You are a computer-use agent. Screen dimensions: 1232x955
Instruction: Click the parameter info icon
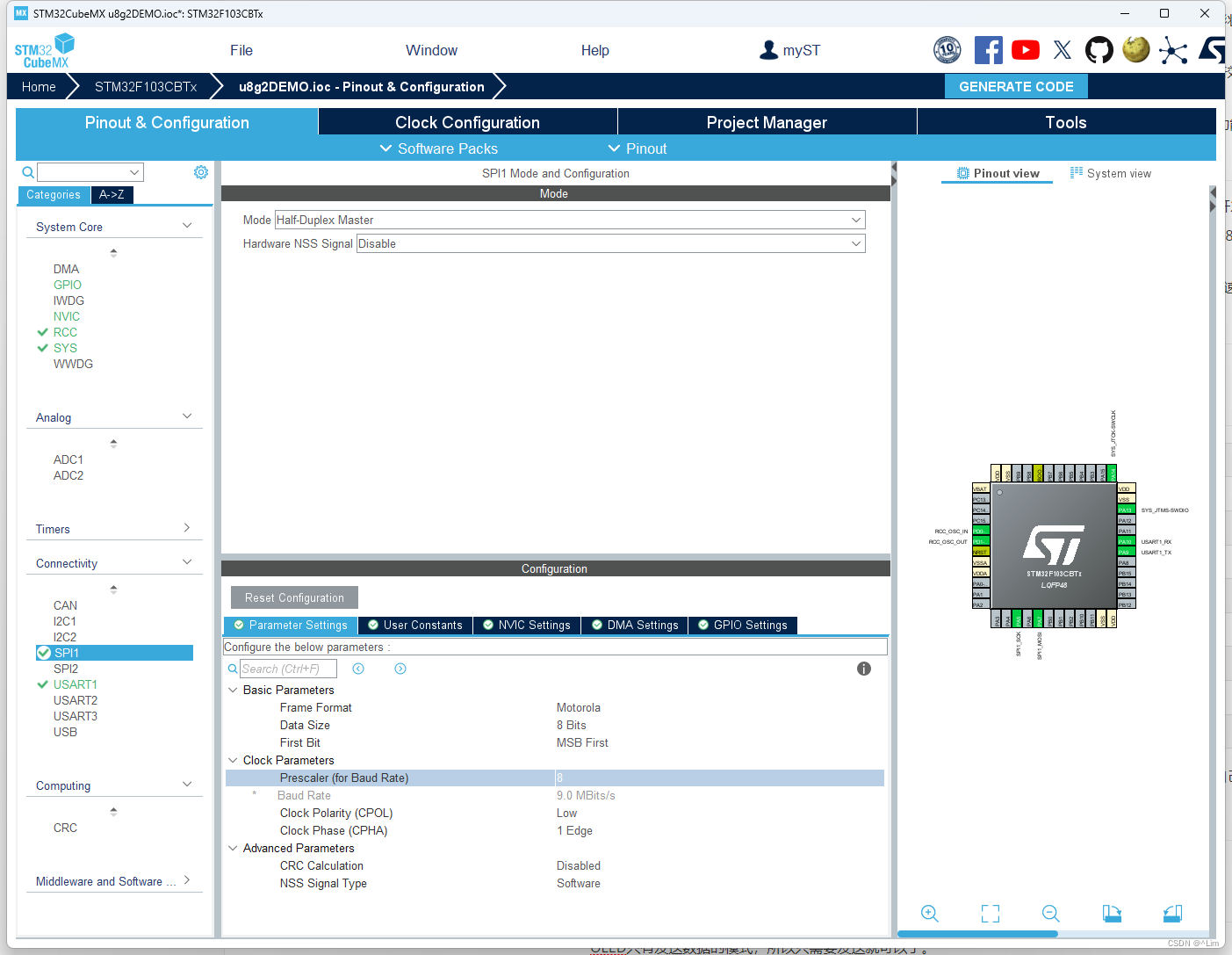point(864,669)
